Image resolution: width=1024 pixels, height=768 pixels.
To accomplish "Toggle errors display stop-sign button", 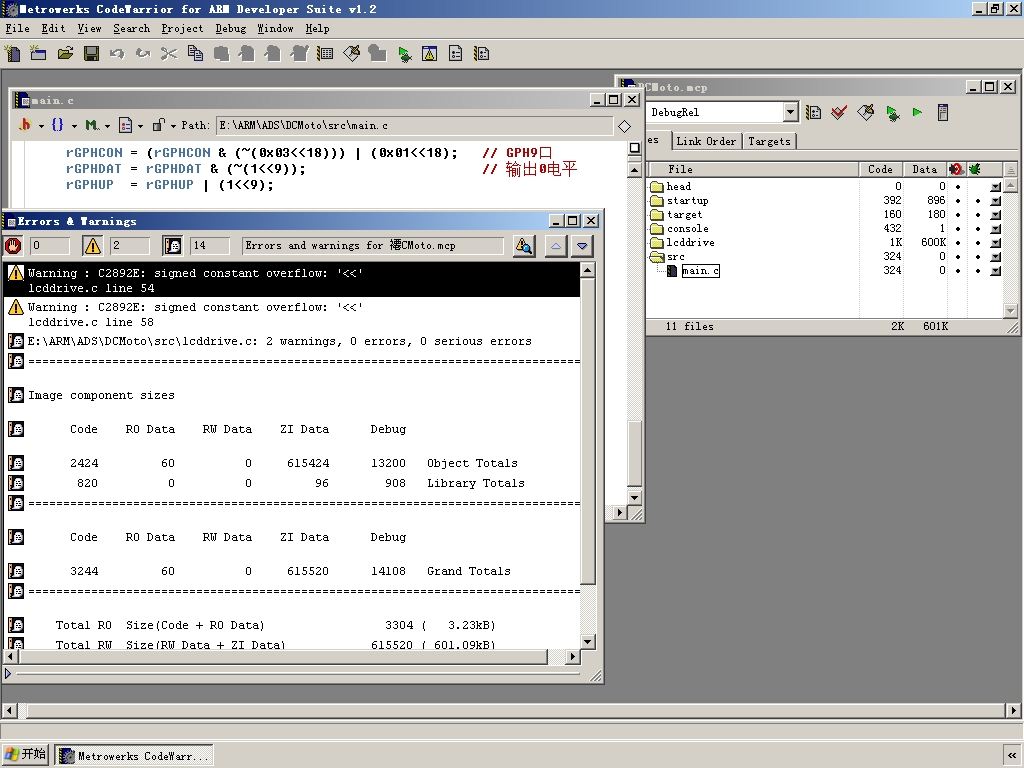I will pos(13,246).
